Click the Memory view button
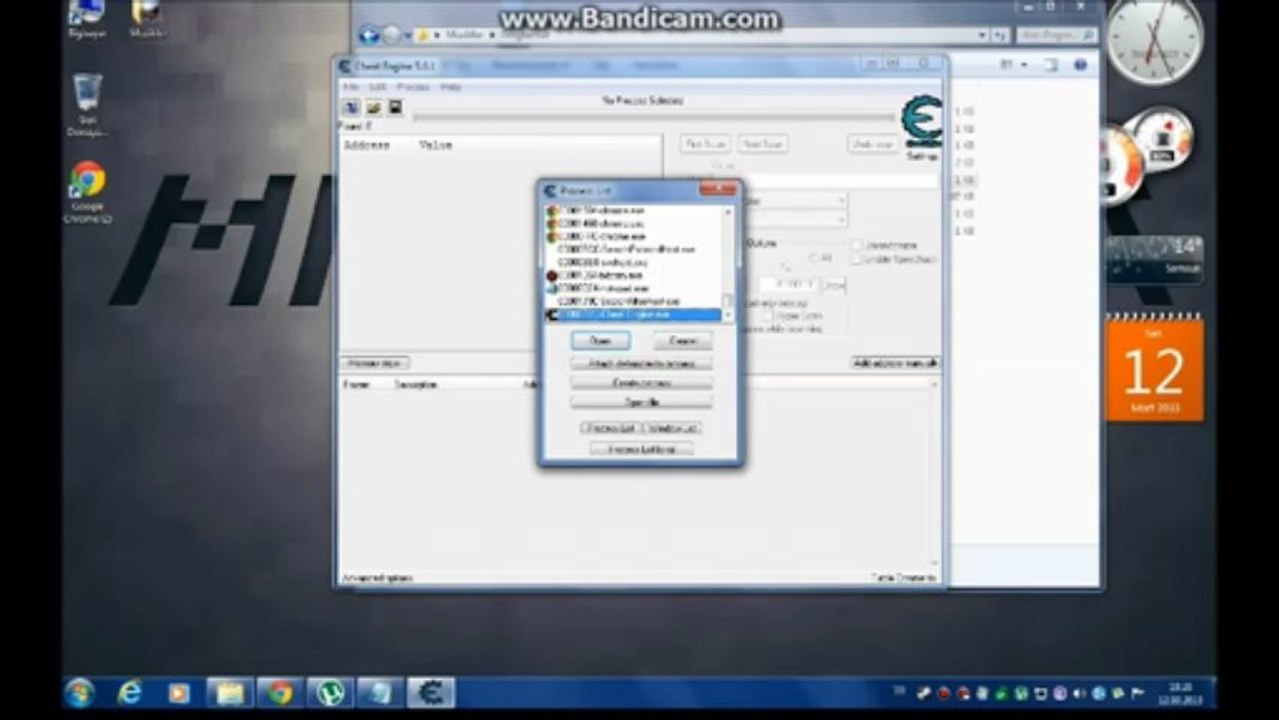1279x720 pixels. 375,362
